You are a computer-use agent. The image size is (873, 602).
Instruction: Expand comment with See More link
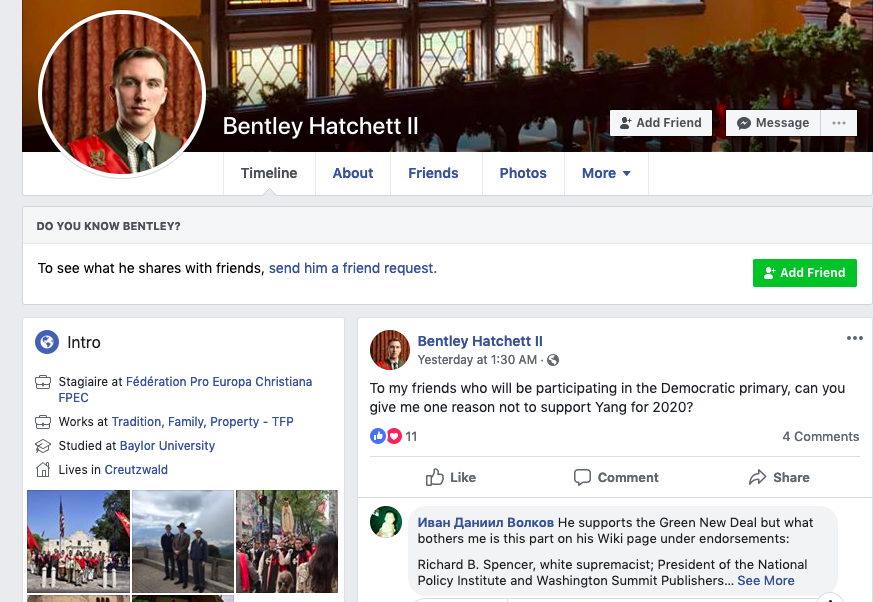click(766, 580)
